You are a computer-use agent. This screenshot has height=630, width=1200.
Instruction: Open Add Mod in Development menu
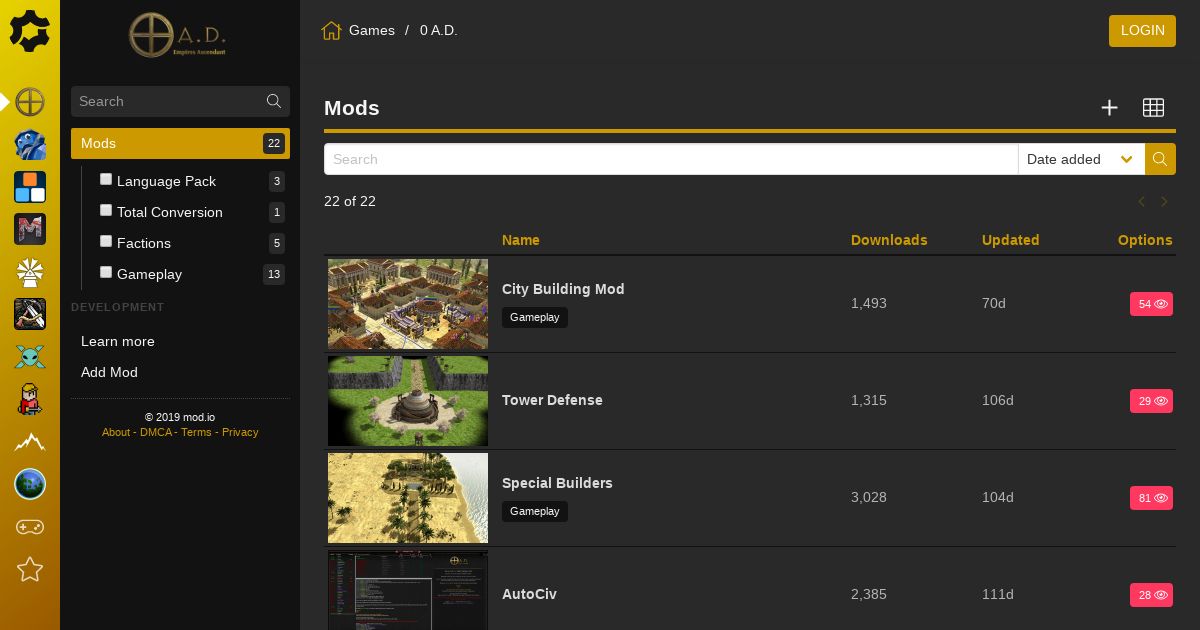(x=109, y=372)
